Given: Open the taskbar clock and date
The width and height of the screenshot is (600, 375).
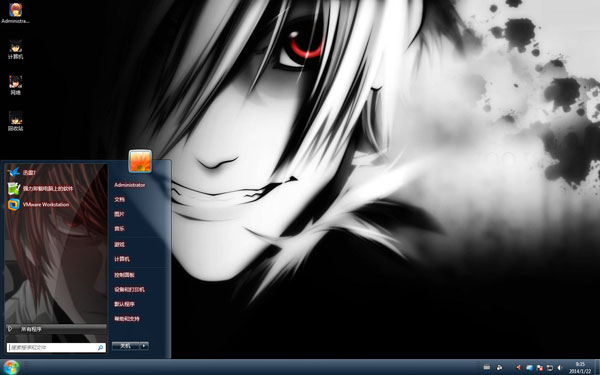Looking at the screenshot, I should click(x=580, y=367).
